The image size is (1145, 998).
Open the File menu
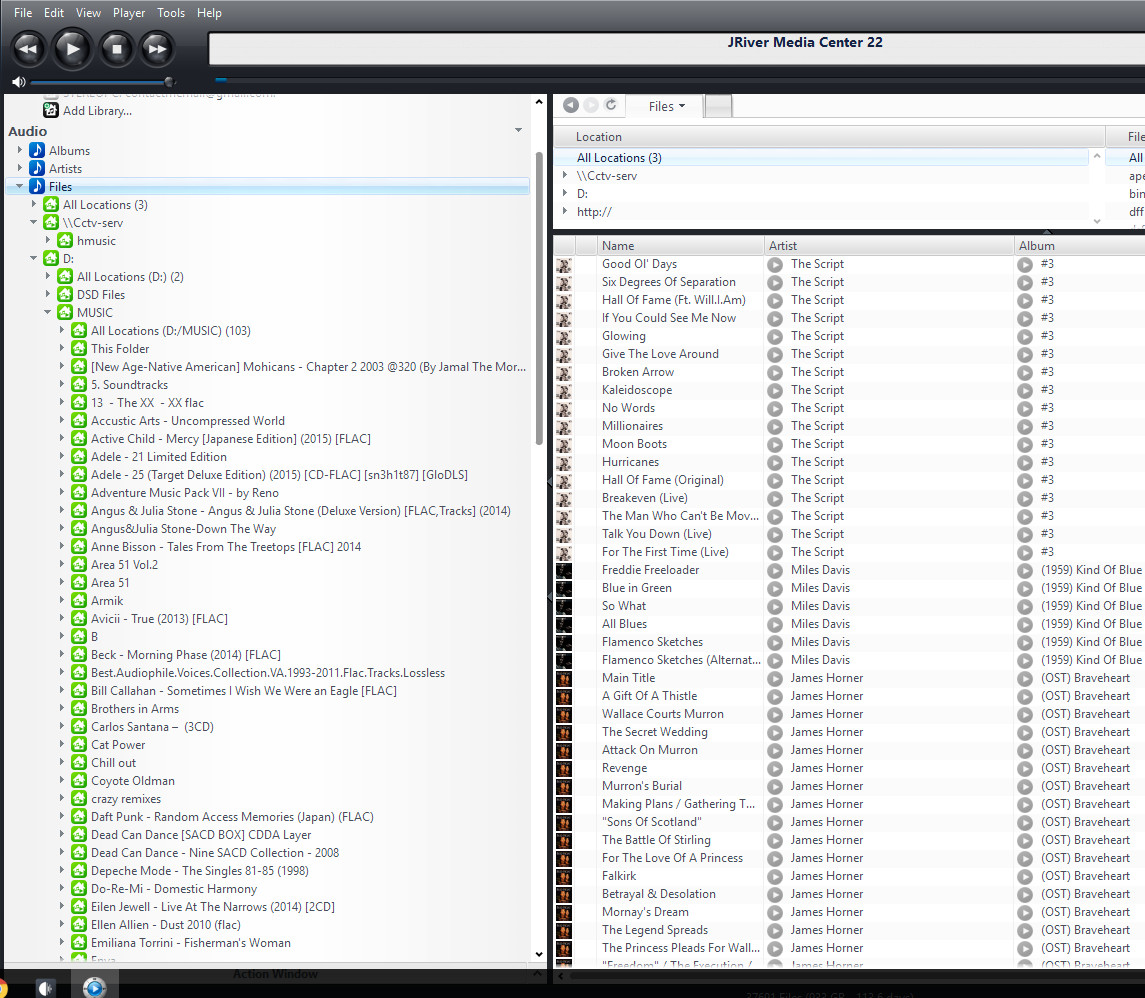[23, 12]
